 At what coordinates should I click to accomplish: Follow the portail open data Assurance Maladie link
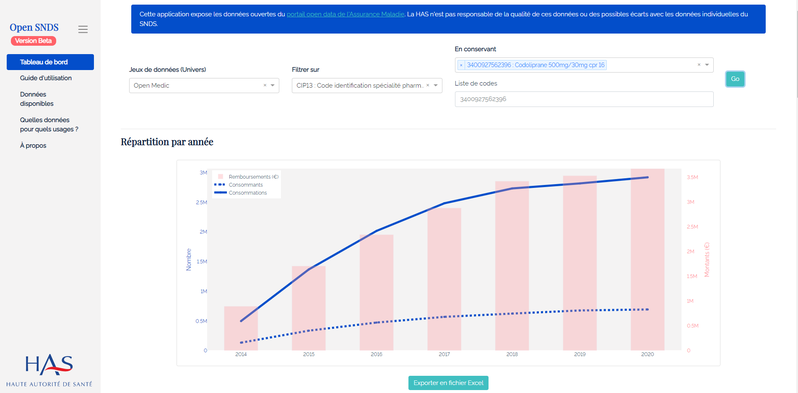[346, 14]
